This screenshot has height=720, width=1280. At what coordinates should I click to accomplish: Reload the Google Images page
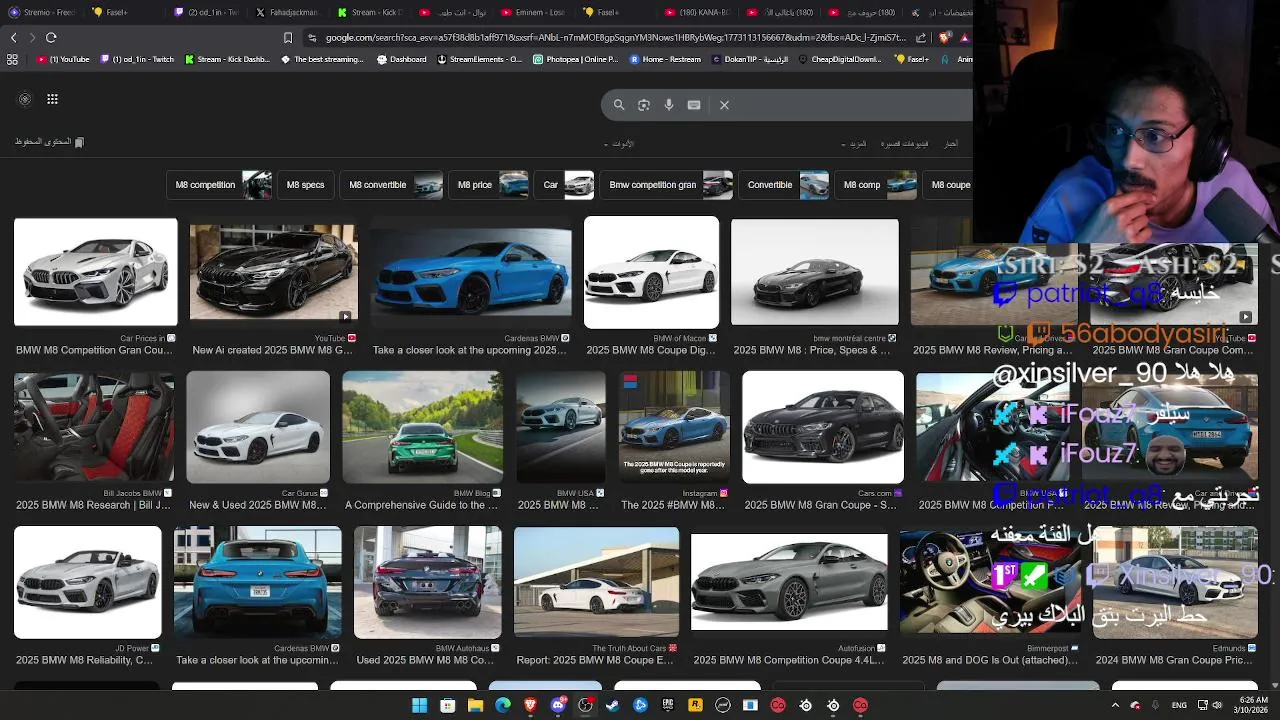pyautogui.click(x=51, y=38)
